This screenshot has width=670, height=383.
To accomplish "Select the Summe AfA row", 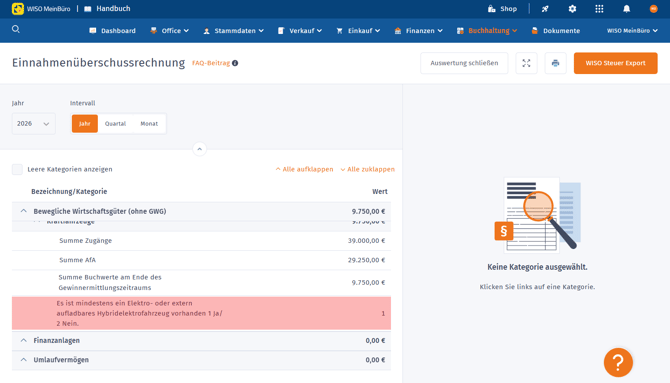I will (201, 260).
